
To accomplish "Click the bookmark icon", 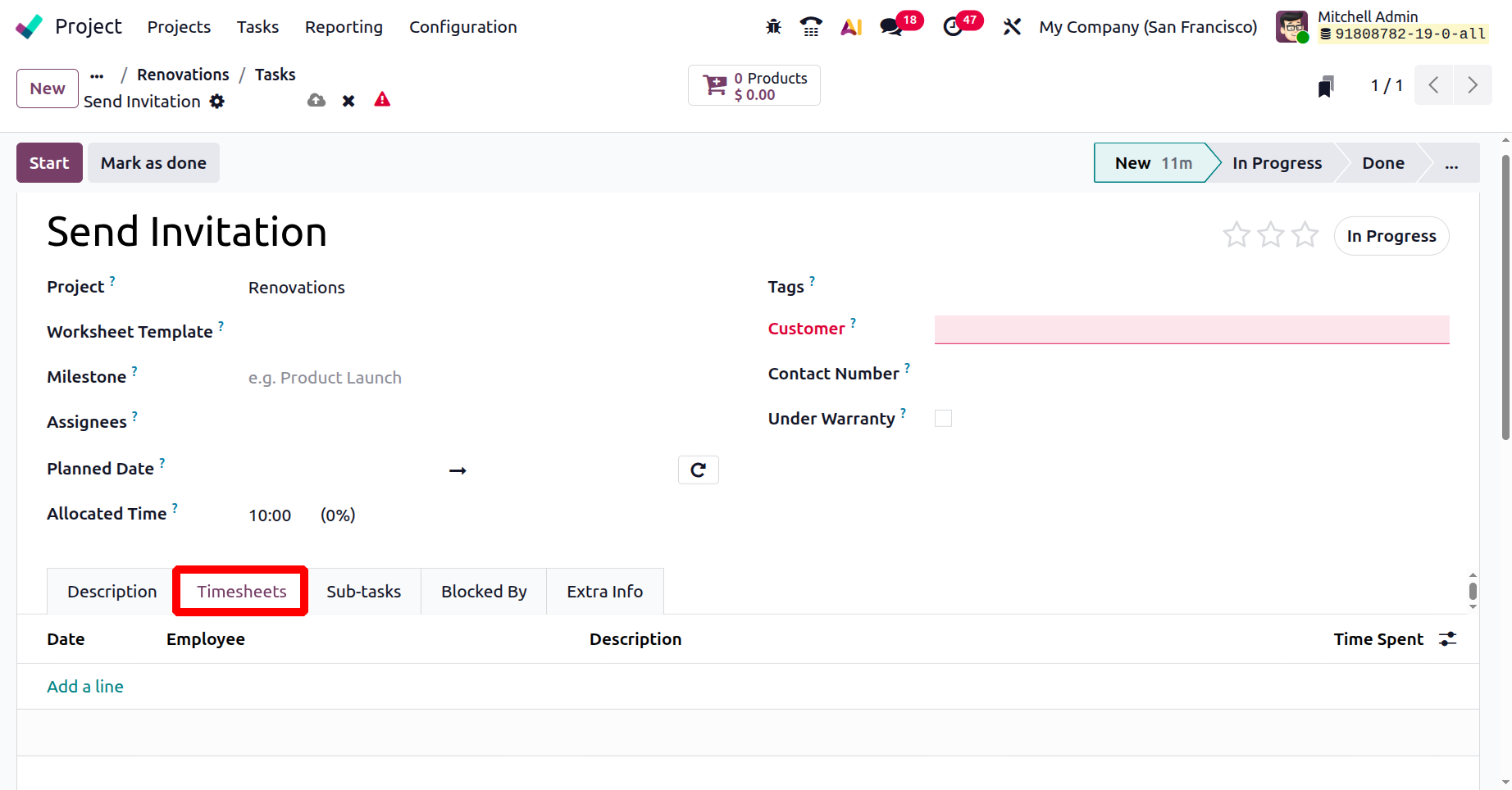I will 1325,86.
